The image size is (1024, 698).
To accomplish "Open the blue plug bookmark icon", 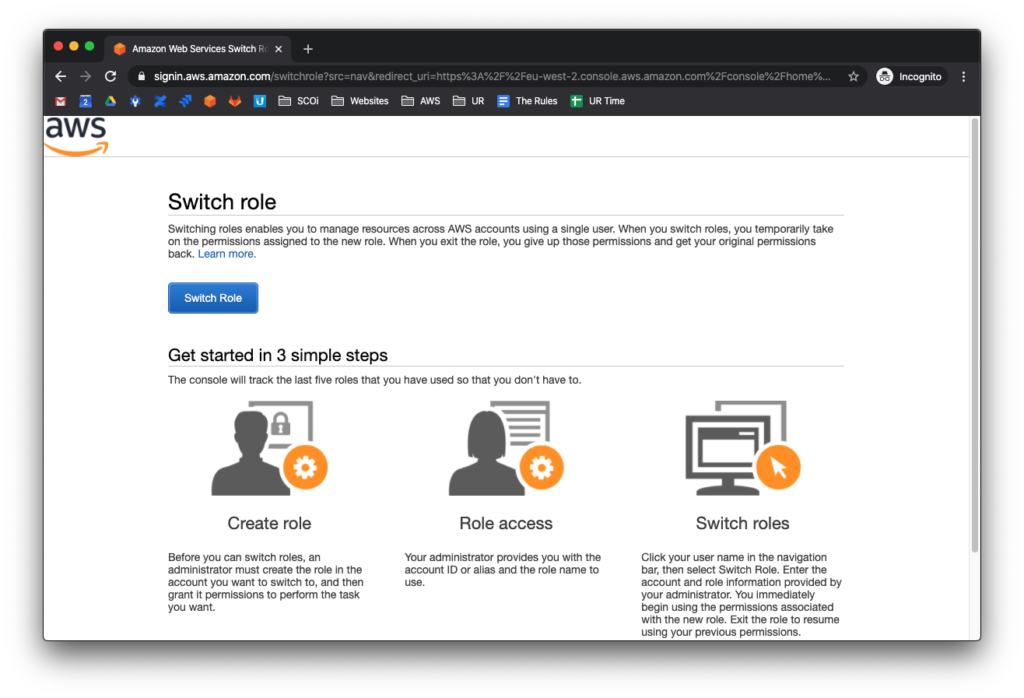I will (x=135, y=101).
